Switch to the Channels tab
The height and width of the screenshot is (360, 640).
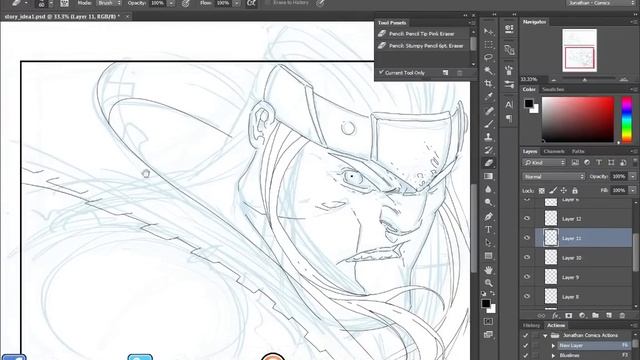[554, 151]
